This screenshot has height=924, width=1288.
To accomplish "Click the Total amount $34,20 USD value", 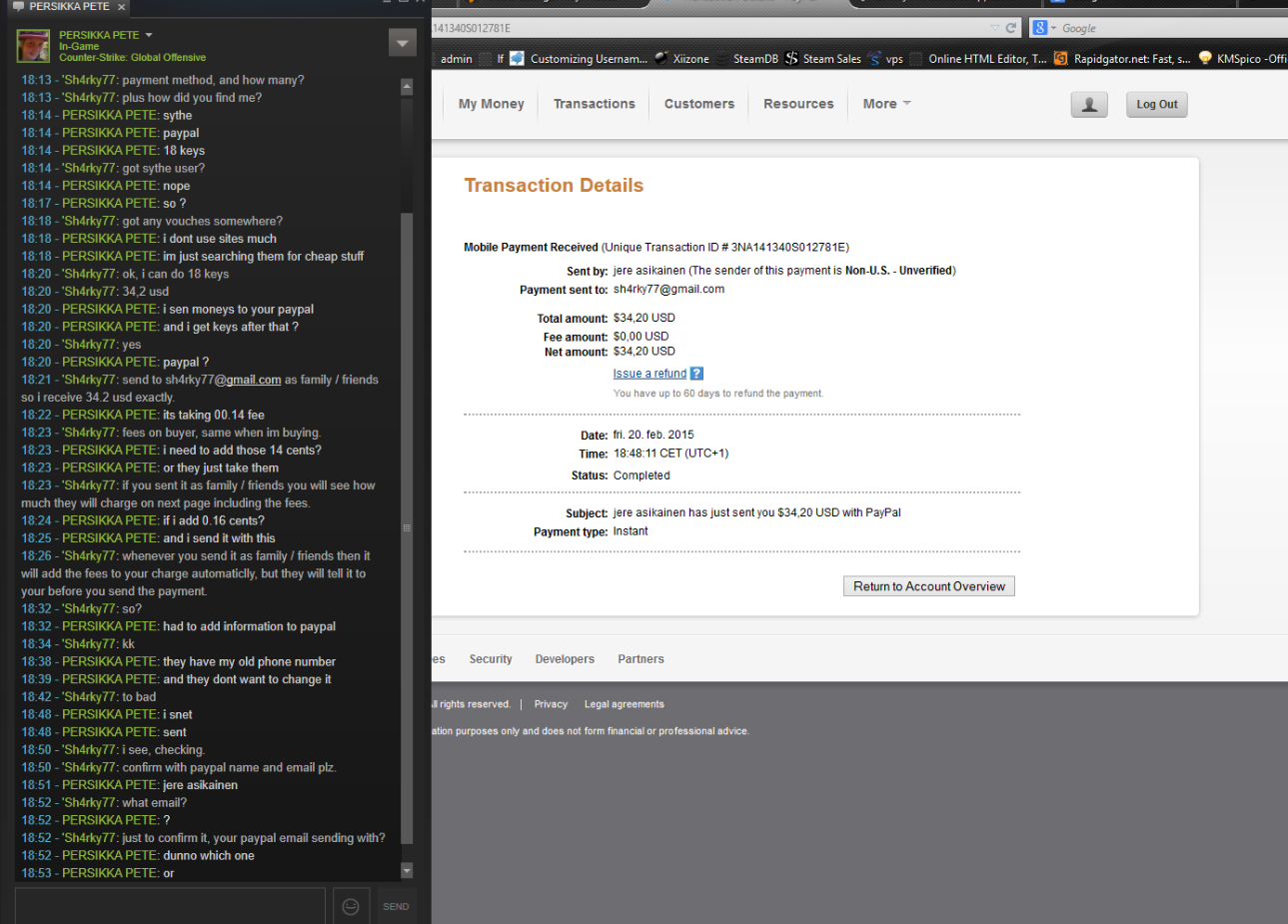I will 644,318.
